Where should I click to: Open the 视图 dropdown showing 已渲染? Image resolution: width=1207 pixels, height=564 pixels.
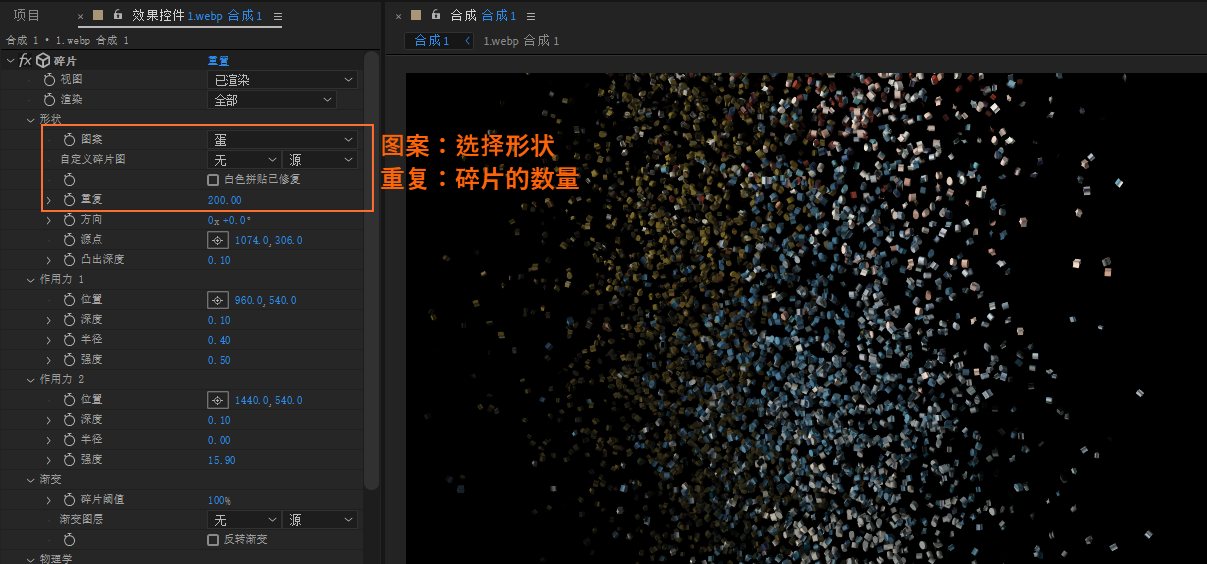pos(282,80)
